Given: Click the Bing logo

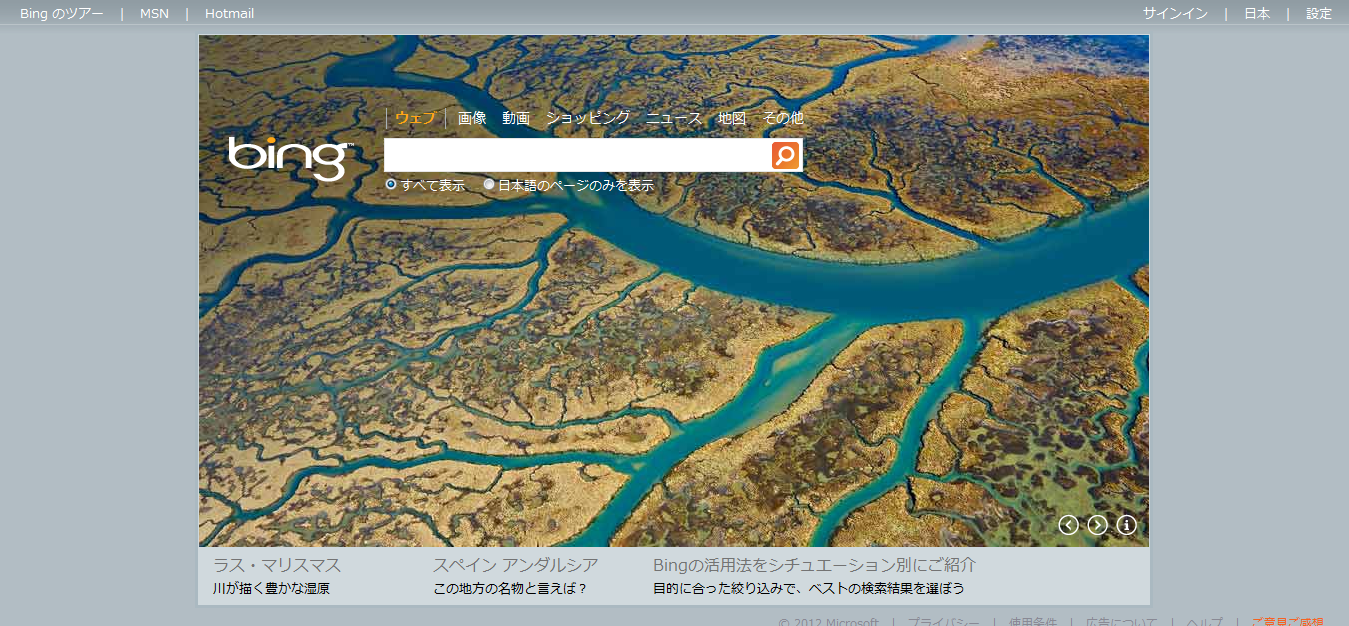Looking at the screenshot, I should coord(289,157).
